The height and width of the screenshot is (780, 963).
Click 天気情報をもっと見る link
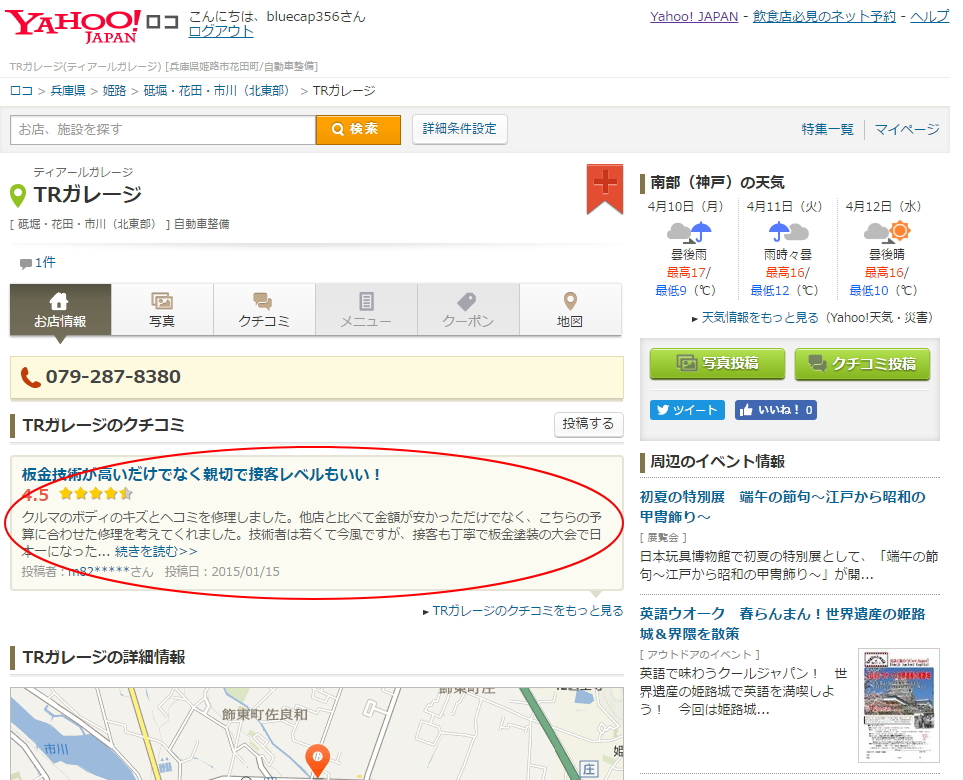pyautogui.click(x=760, y=318)
